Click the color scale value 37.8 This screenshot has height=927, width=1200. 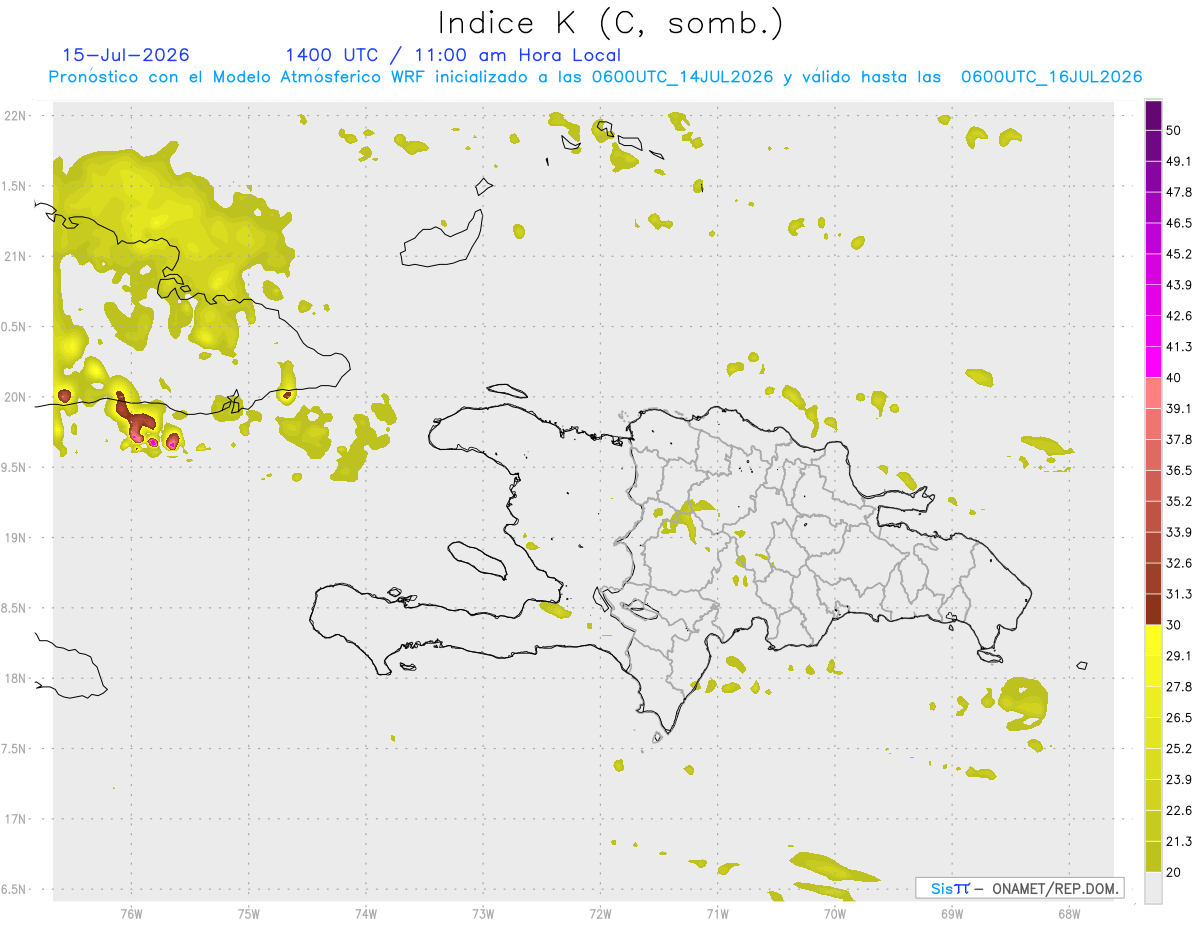tap(1179, 439)
